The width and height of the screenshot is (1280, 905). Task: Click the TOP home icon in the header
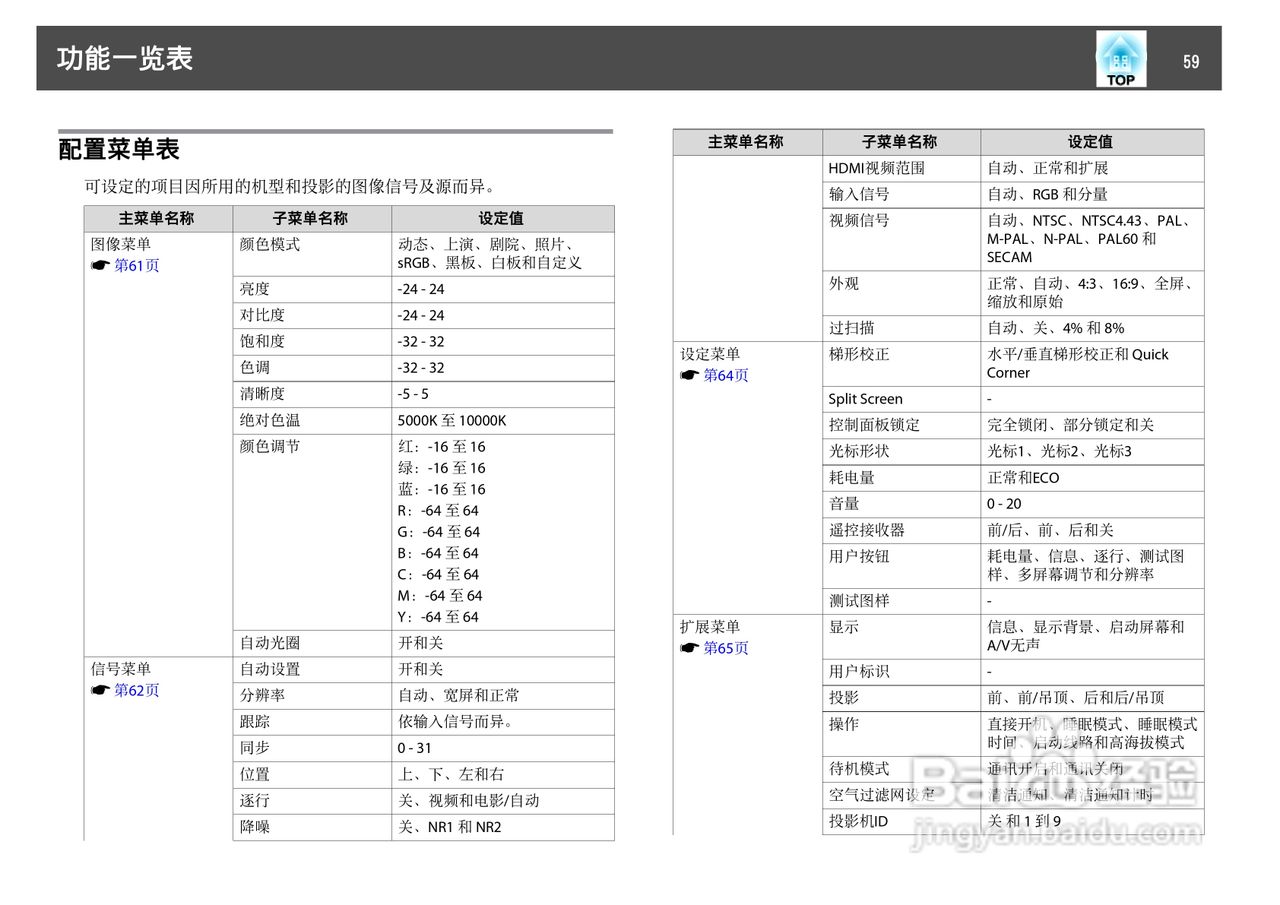(1120, 58)
